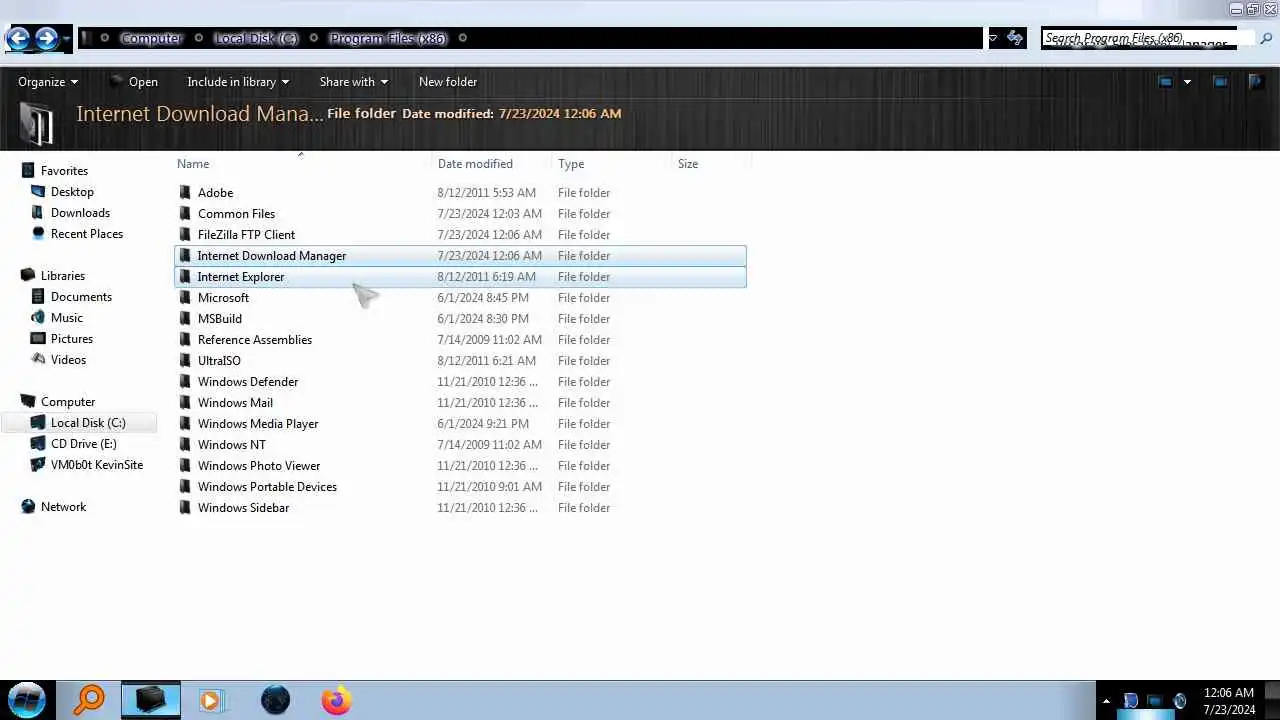Screen dimensions: 1280x720
Task: Select Network in navigation pane
Action: pos(63,507)
